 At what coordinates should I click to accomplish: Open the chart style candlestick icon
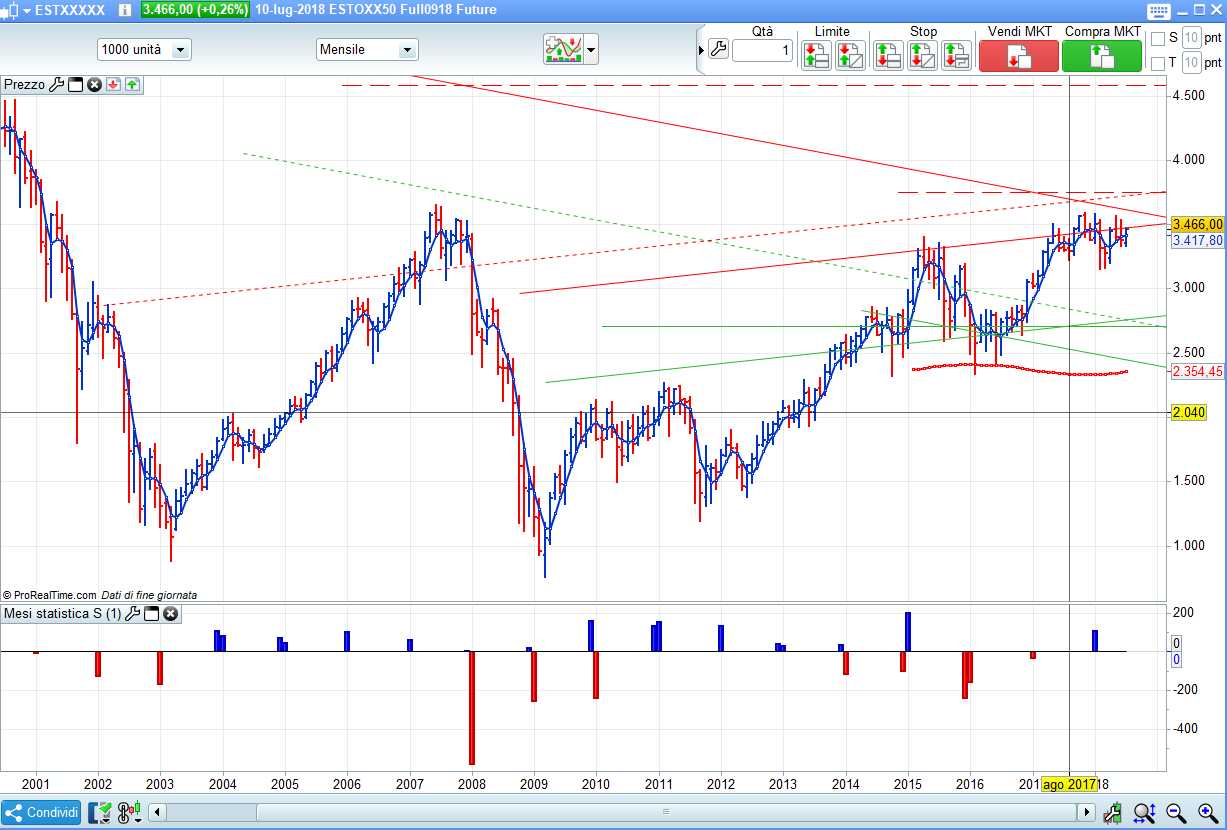point(9,10)
